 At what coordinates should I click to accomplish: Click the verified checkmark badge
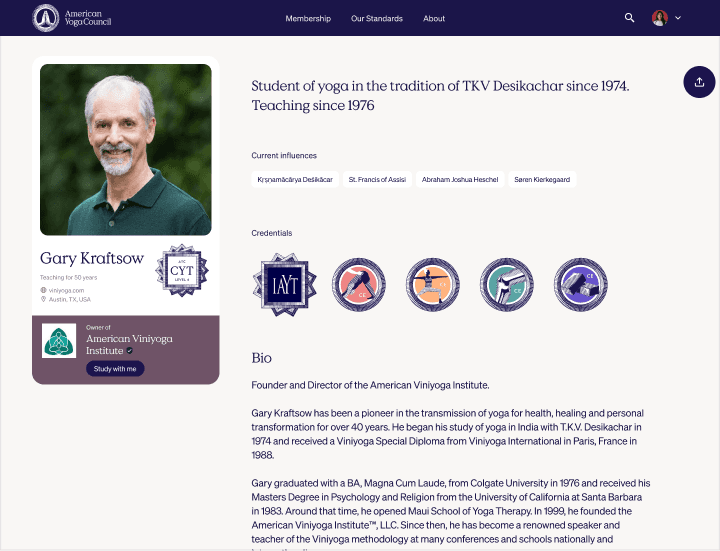(x=130, y=351)
